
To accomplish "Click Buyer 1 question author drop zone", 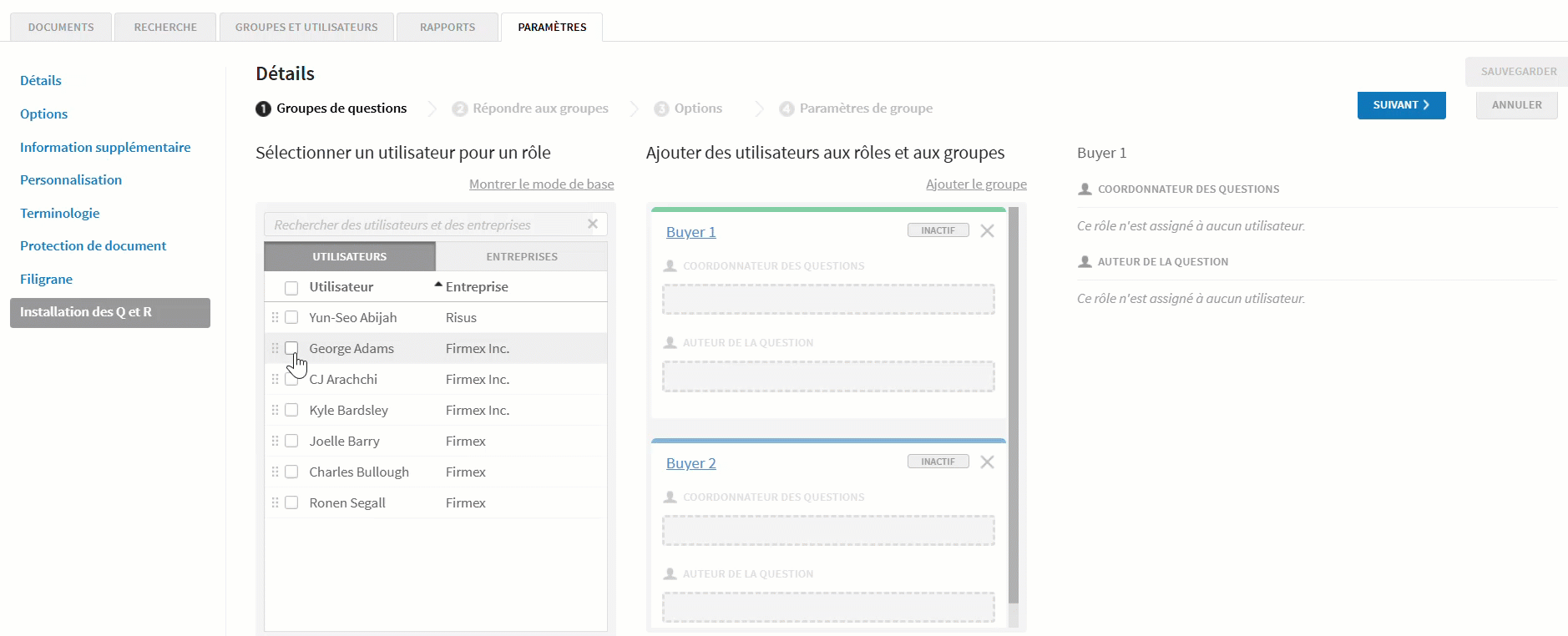I will pyautogui.click(x=828, y=376).
